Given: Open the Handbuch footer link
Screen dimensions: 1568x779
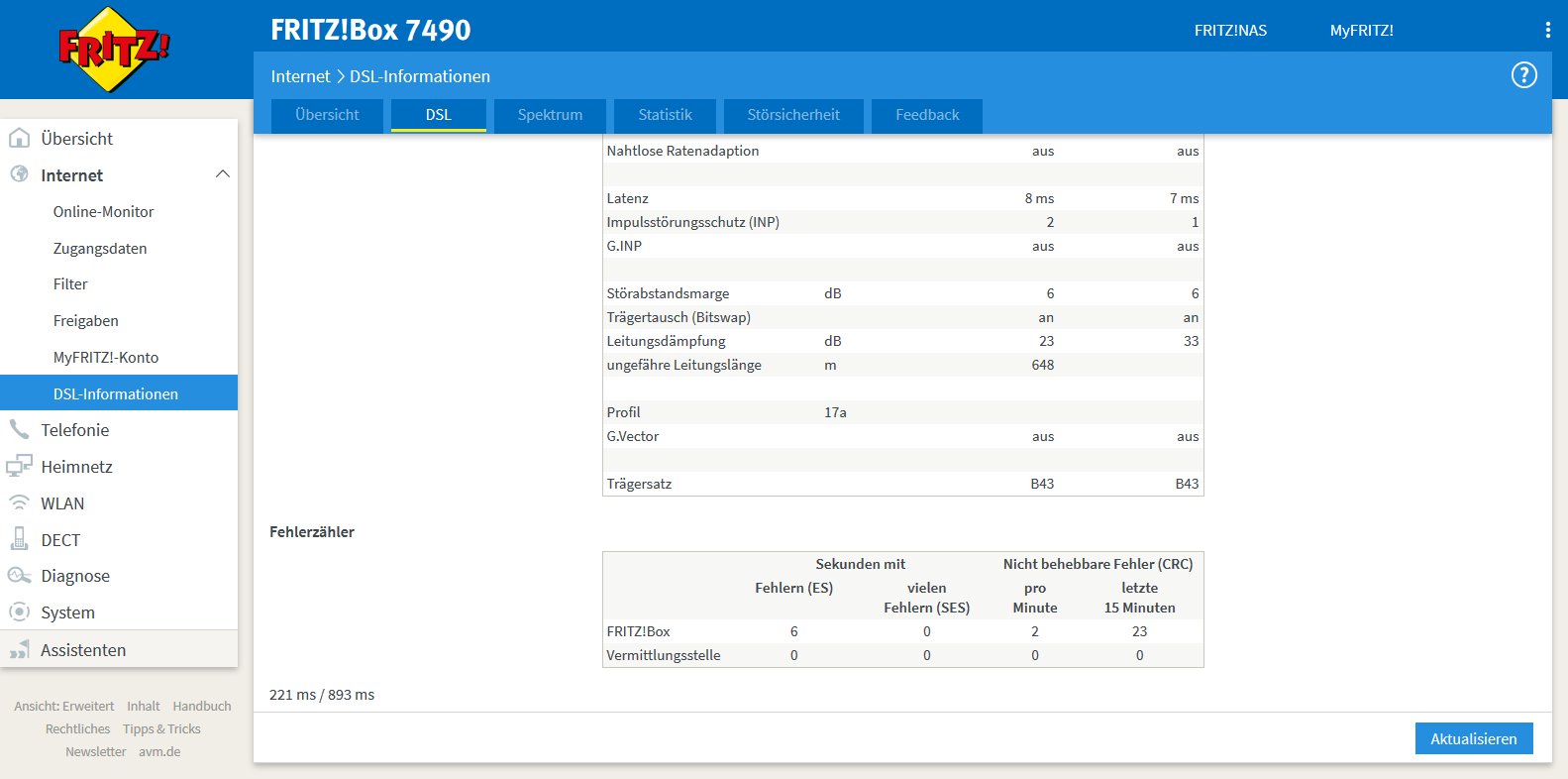Looking at the screenshot, I should pos(202,707).
